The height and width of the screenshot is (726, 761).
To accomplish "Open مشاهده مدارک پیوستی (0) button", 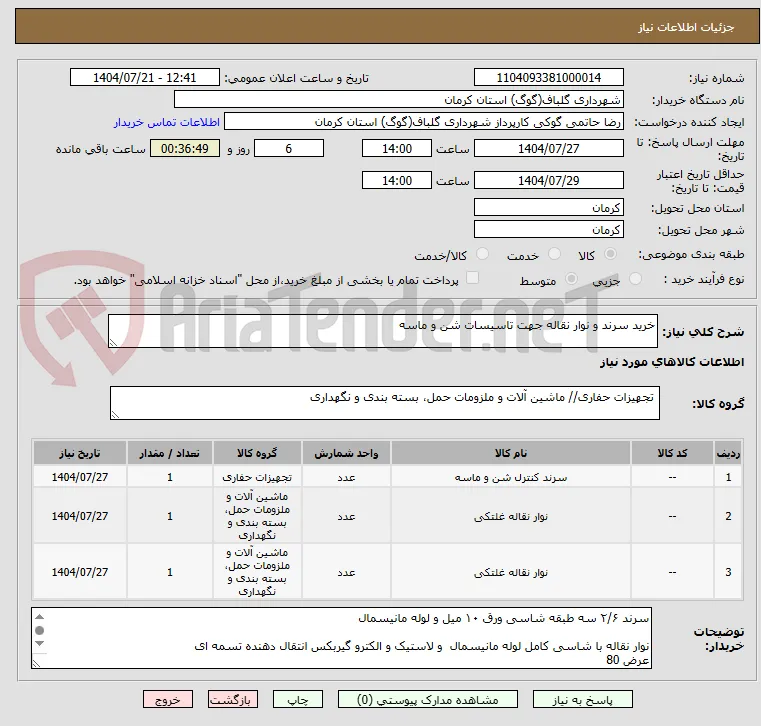I will pyautogui.click(x=428, y=699).
